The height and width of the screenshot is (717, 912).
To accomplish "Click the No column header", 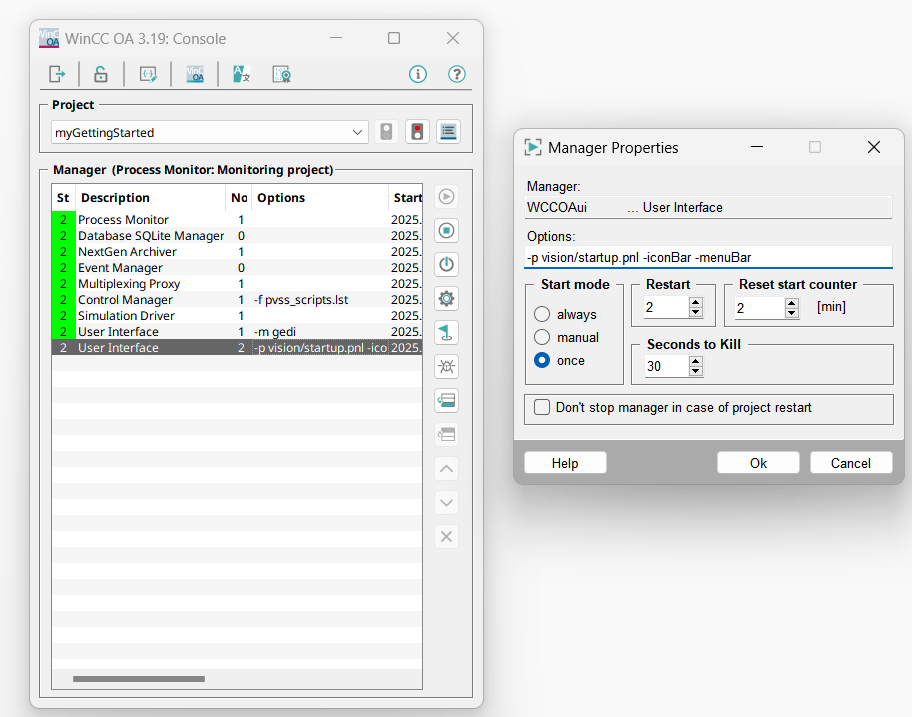I will pyautogui.click(x=238, y=198).
